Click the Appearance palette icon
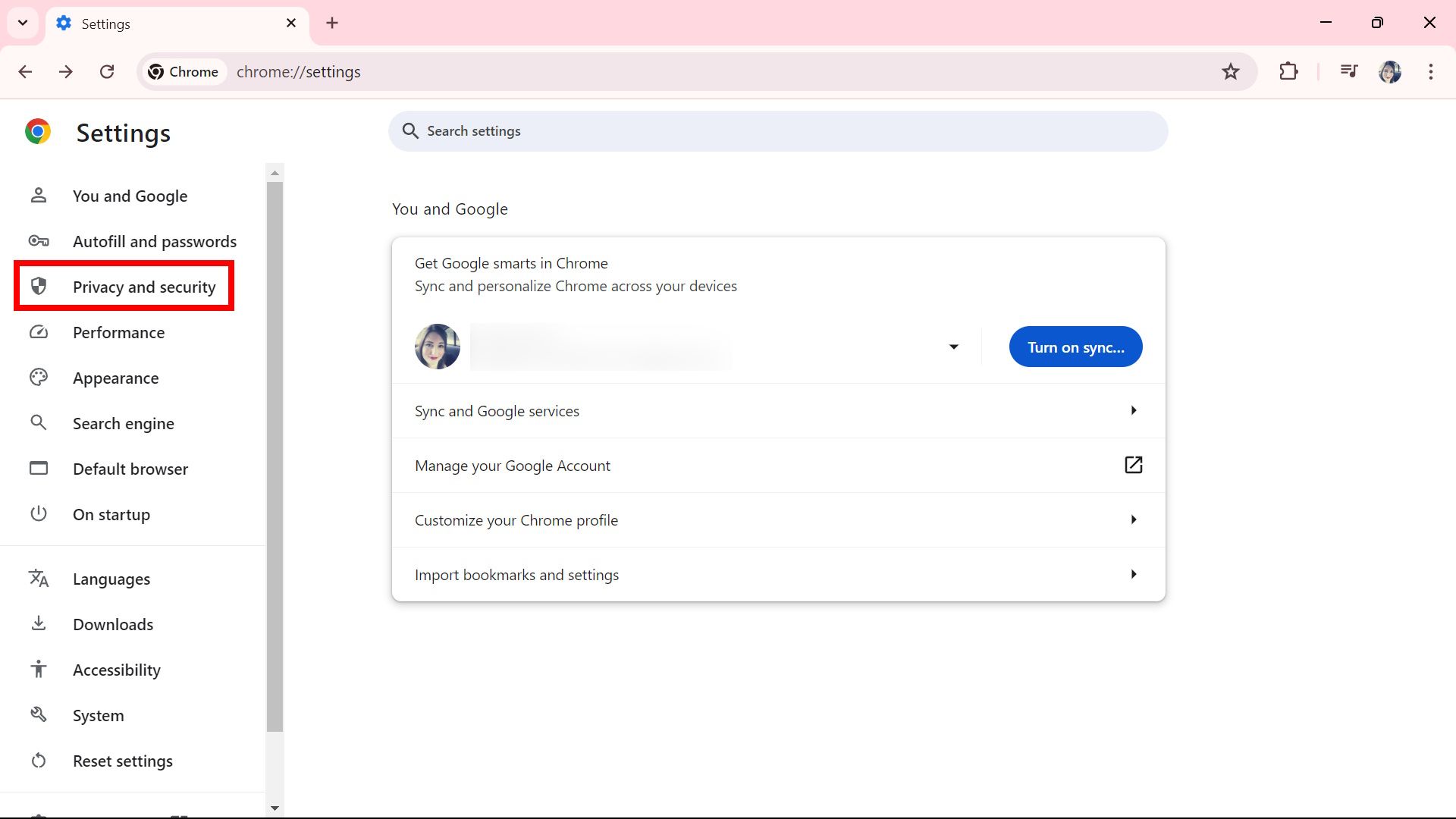The width and height of the screenshot is (1456, 819). click(38, 377)
